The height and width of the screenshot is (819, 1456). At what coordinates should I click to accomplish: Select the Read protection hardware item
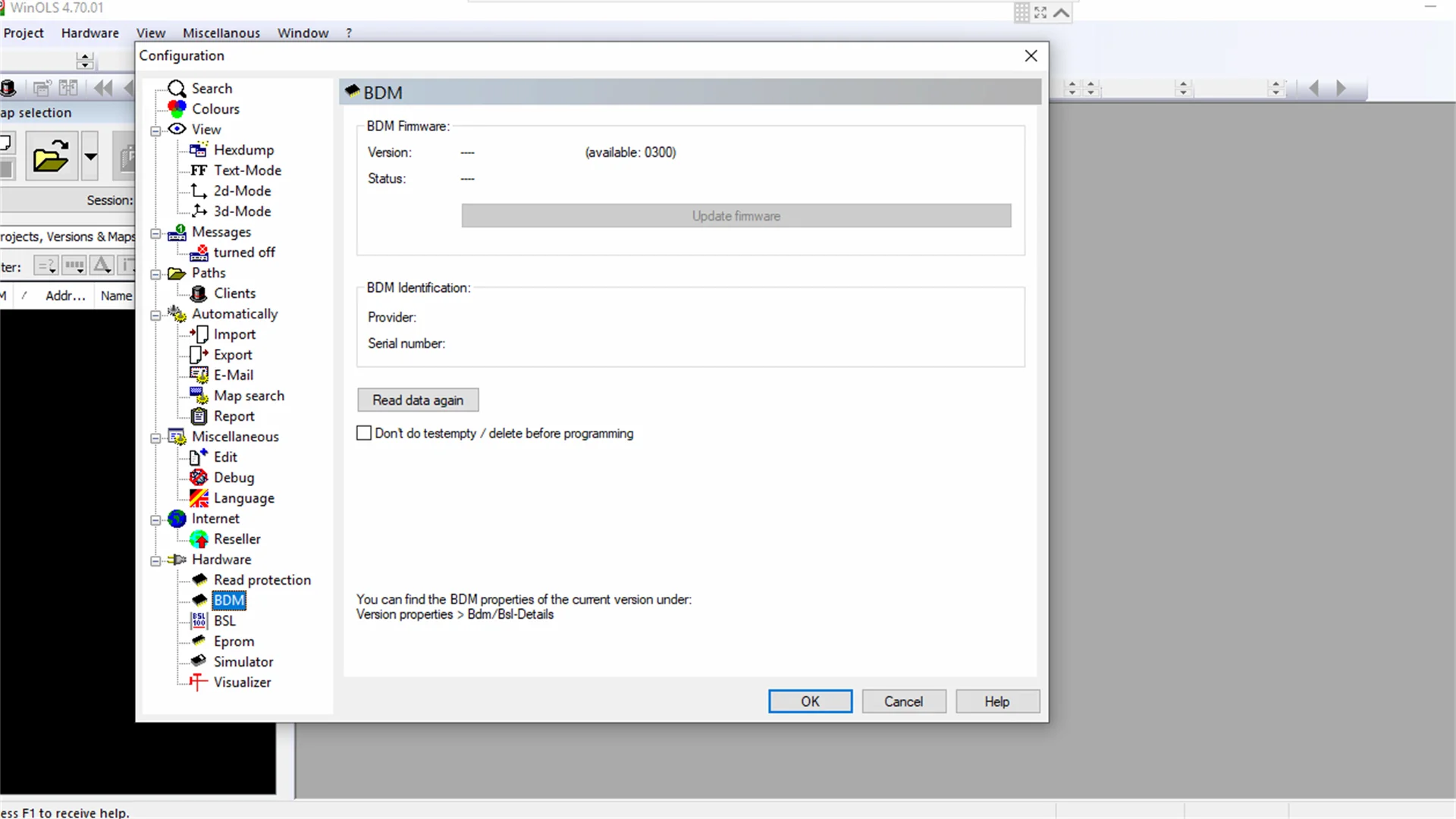[262, 580]
